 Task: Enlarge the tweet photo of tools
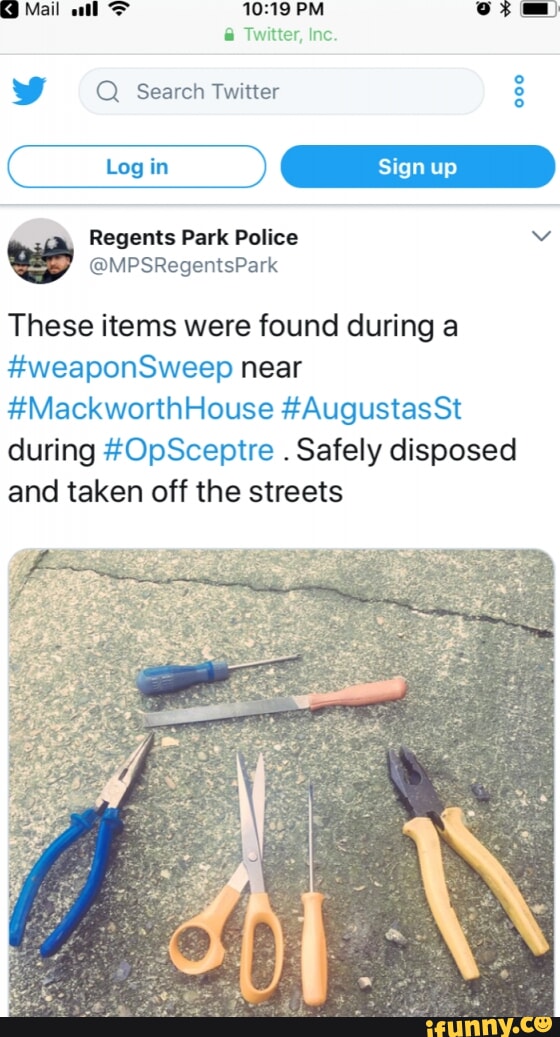[x=281, y=782]
